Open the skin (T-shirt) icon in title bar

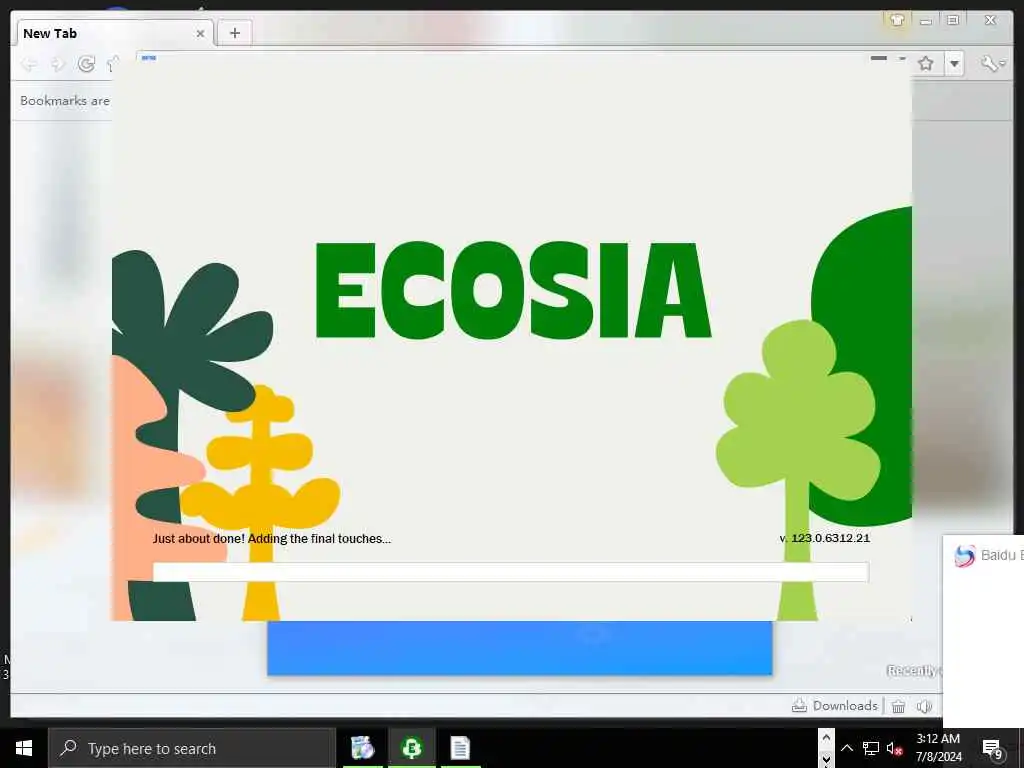tap(897, 20)
